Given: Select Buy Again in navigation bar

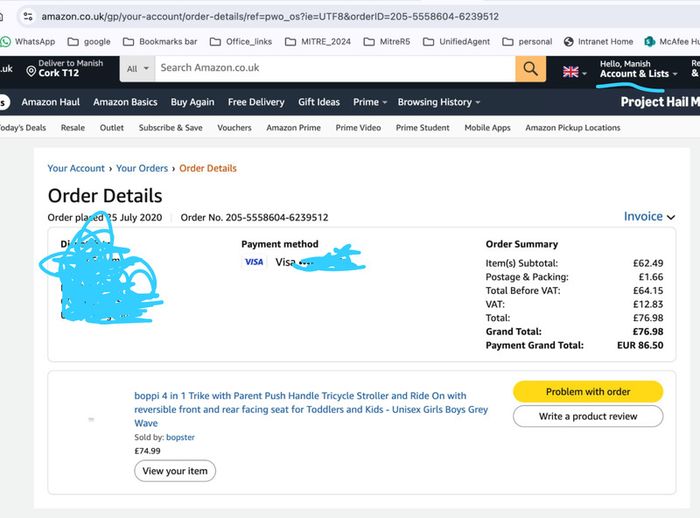Looking at the screenshot, I should coord(192,102).
